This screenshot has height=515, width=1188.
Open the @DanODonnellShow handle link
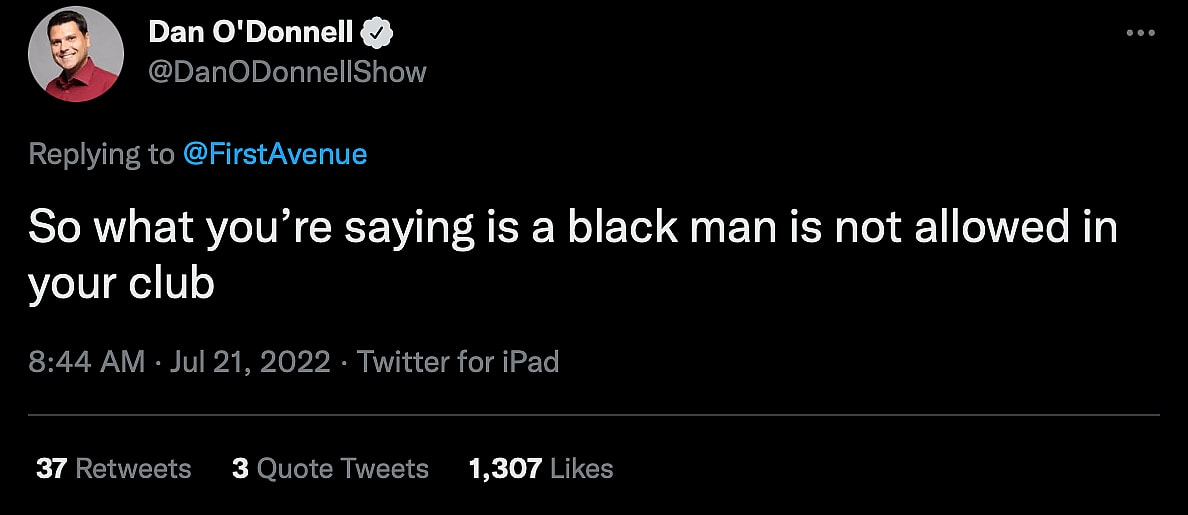288,72
